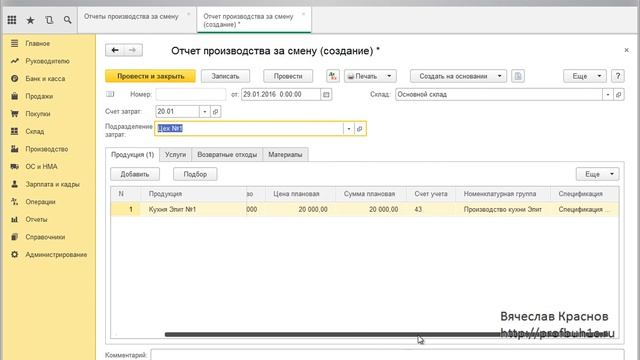
Task: Close the Отчеты производства за смену tab
Action: coord(189,14)
